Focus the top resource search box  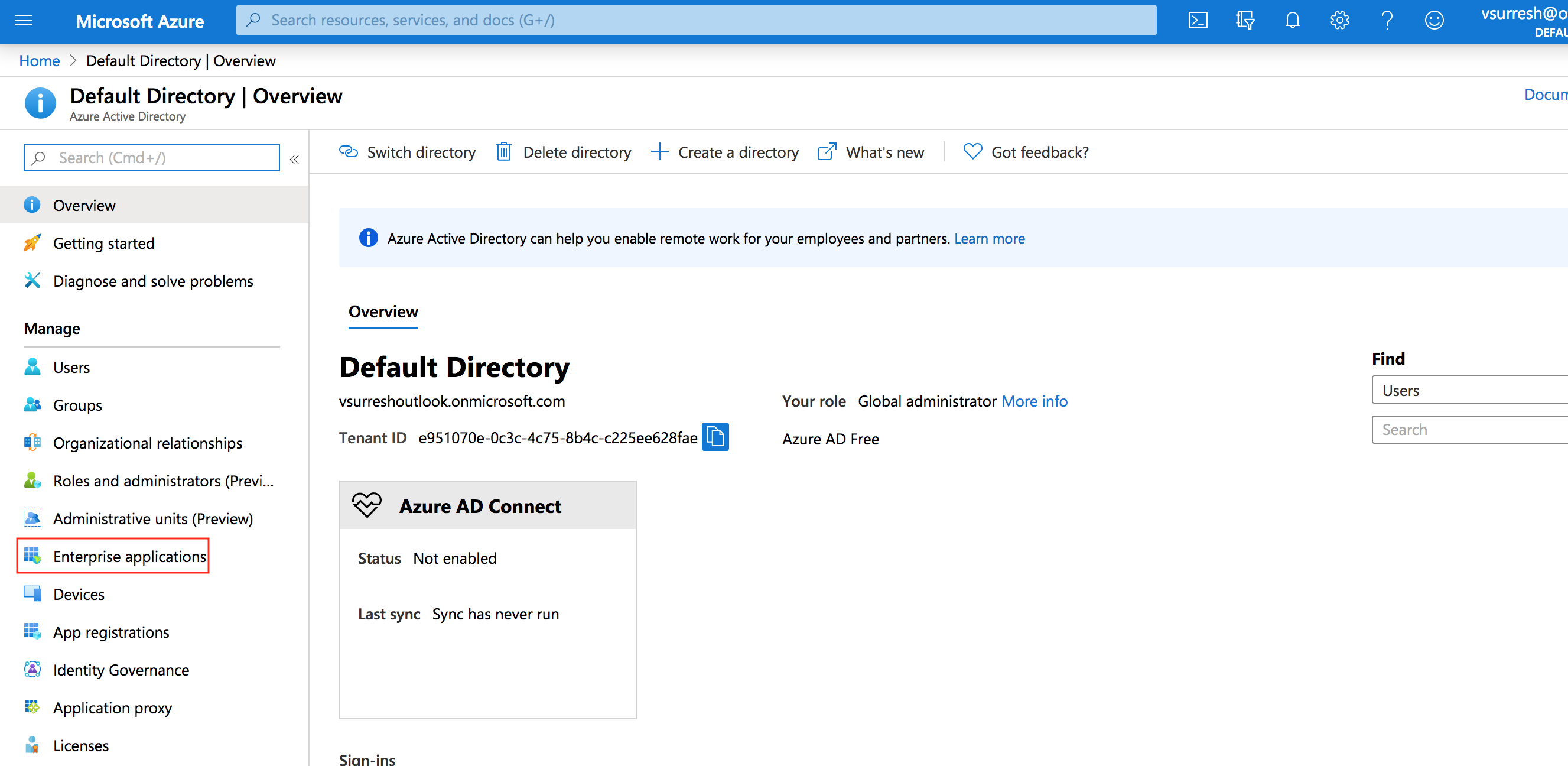click(696, 21)
